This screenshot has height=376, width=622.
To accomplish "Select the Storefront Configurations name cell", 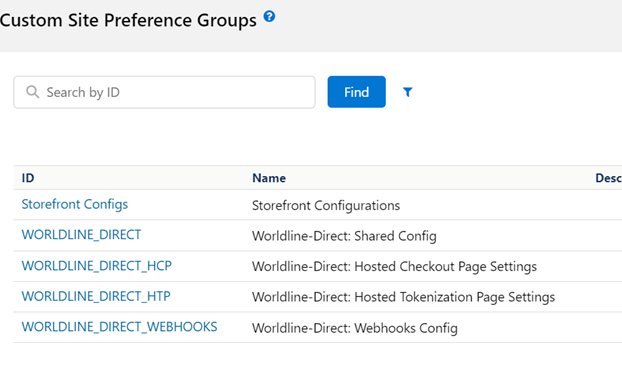I will pyautogui.click(x=326, y=205).
